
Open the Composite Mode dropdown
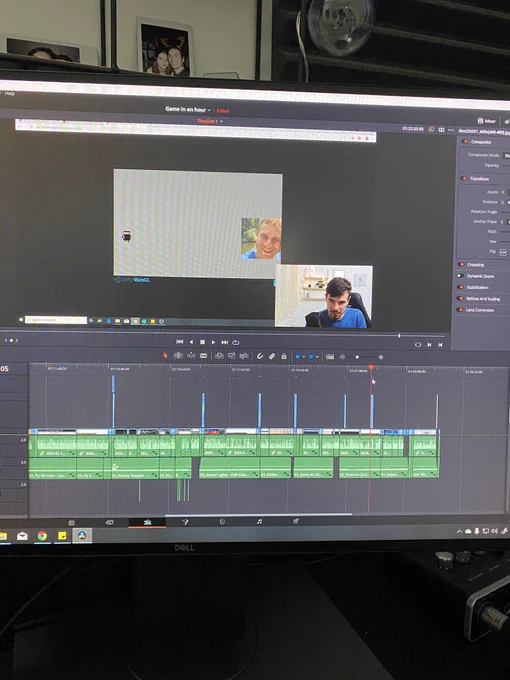(506, 155)
